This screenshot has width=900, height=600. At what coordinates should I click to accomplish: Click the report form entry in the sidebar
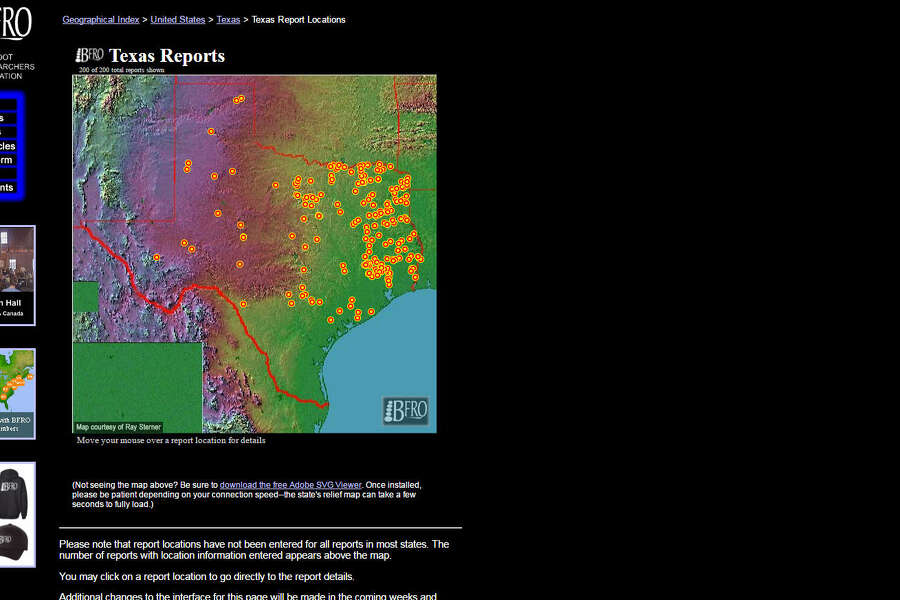pyautogui.click(x=8, y=160)
